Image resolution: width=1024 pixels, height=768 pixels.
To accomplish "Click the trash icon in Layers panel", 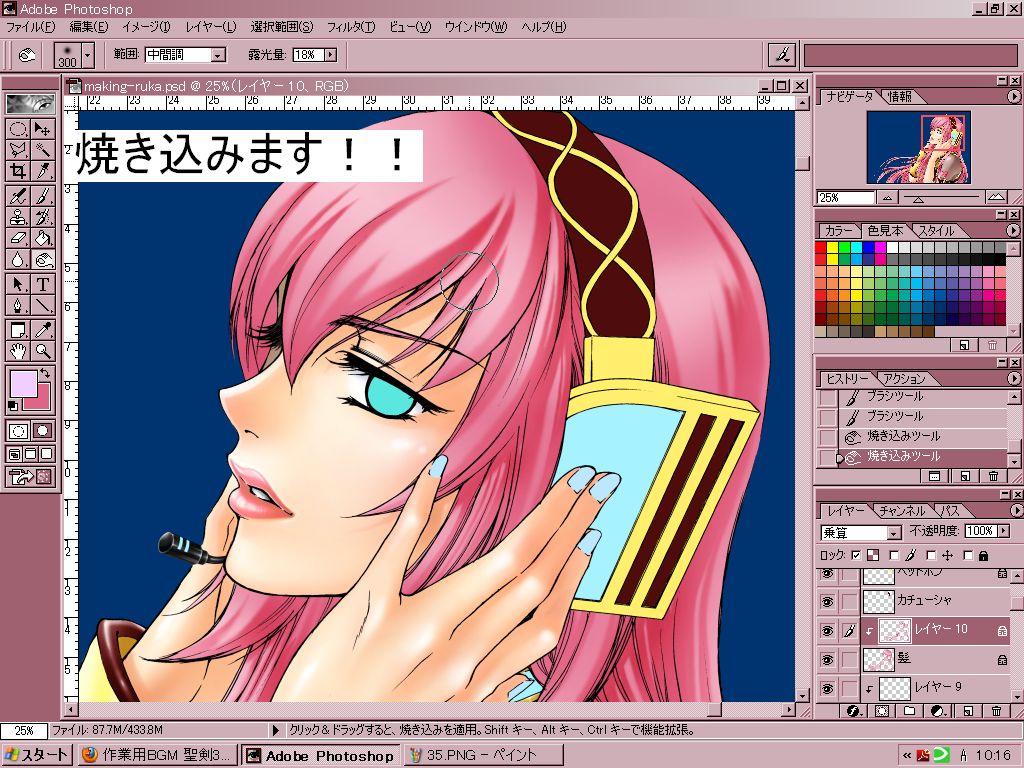I will [996, 711].
